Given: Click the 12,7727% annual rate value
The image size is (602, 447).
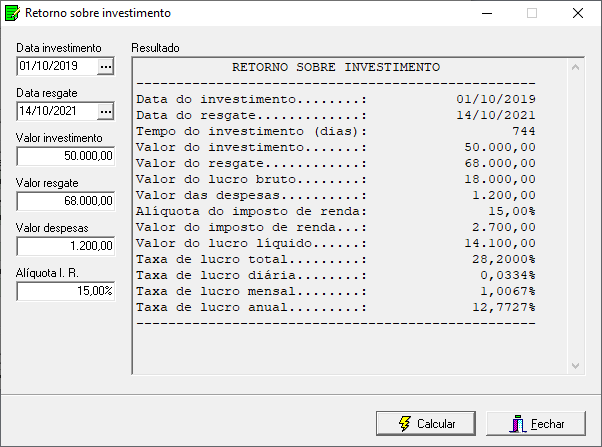Looking at the screenshot, I should tap(504, 308).
